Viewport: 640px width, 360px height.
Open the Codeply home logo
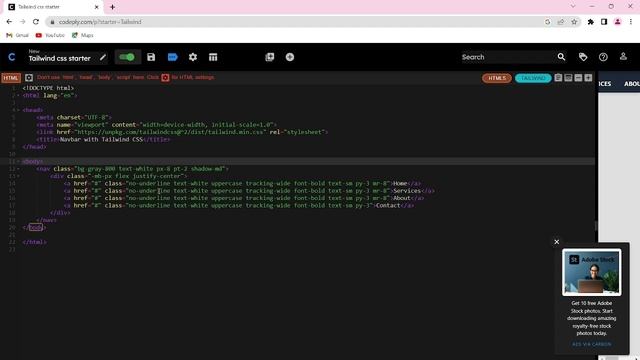point(11,57)
